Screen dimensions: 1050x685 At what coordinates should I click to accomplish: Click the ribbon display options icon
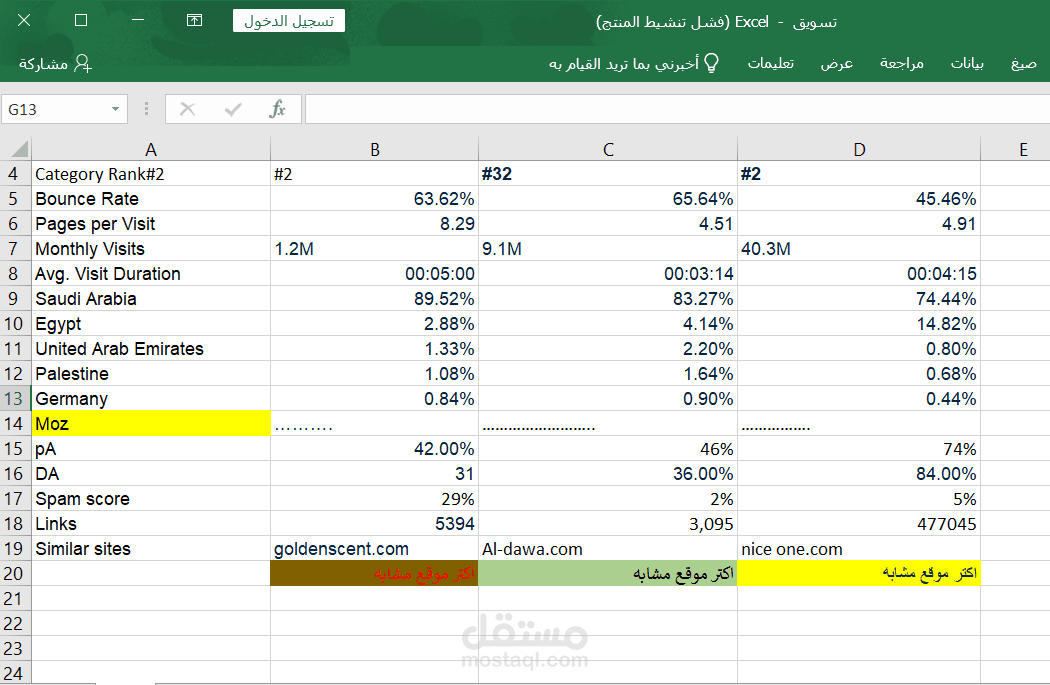[x=194, y=21]
